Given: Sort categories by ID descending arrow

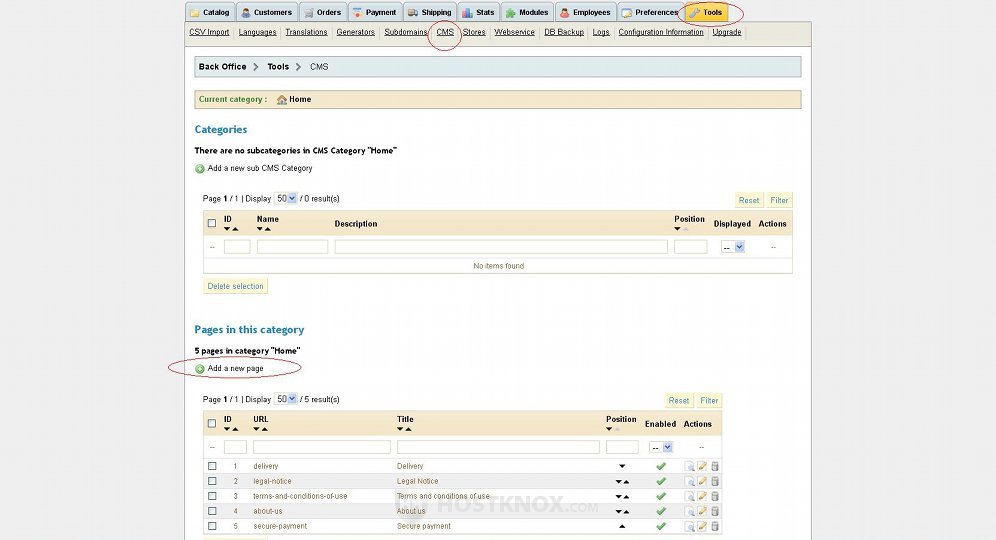Looking at the screenshot, I should click(227, 229).
